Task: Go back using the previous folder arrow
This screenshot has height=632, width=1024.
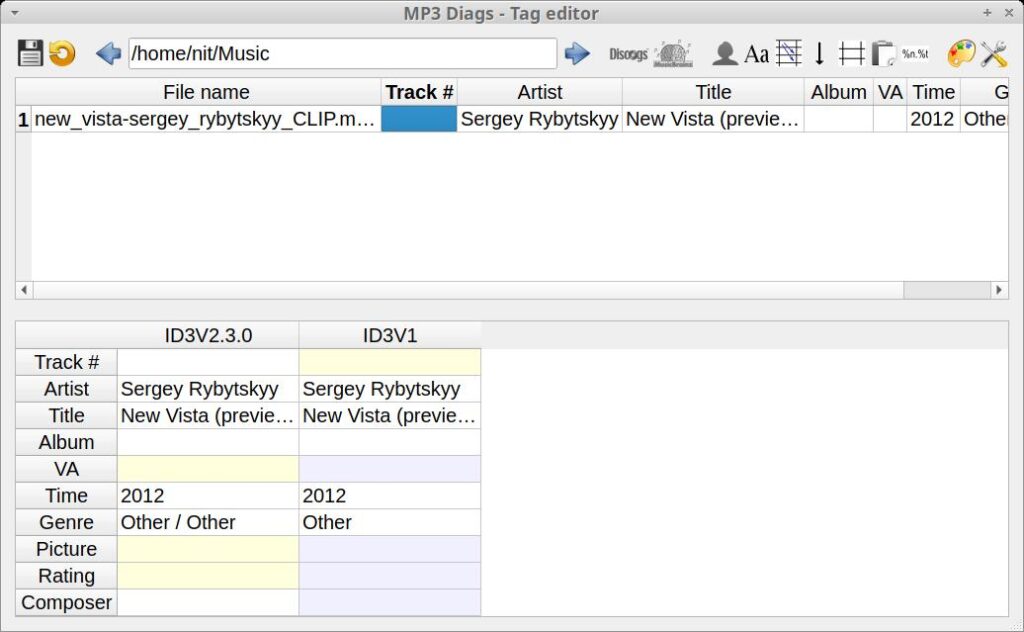Action: coord(107,54)
